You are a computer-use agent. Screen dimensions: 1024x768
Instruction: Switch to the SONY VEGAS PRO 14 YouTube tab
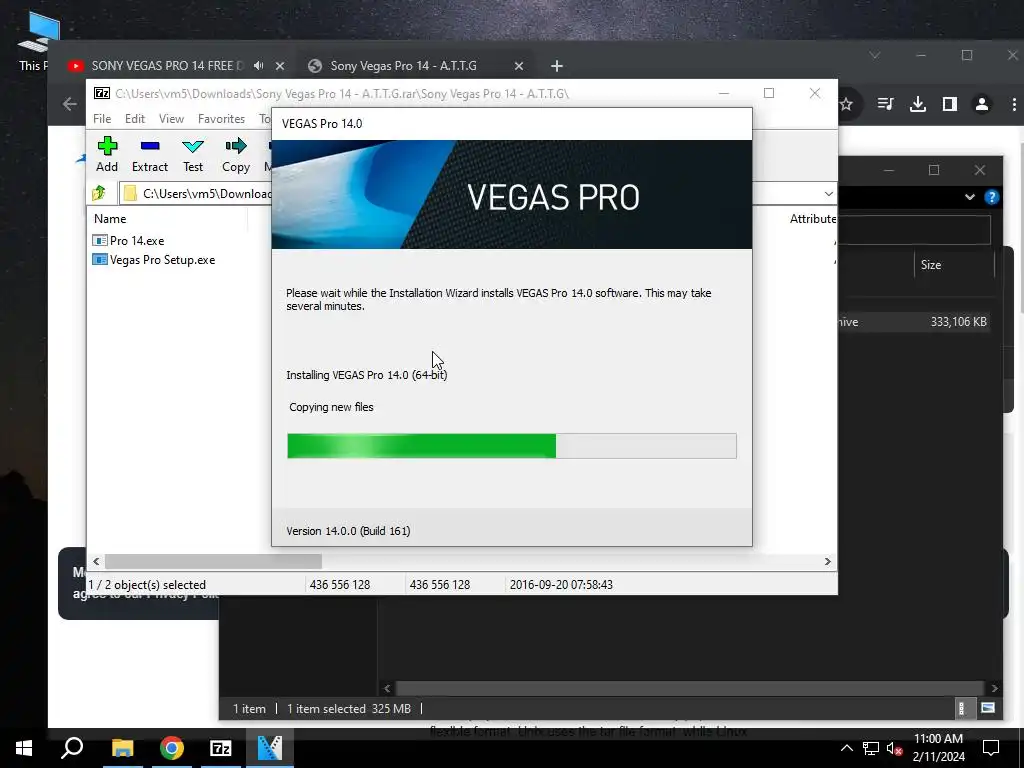point(167,66)
